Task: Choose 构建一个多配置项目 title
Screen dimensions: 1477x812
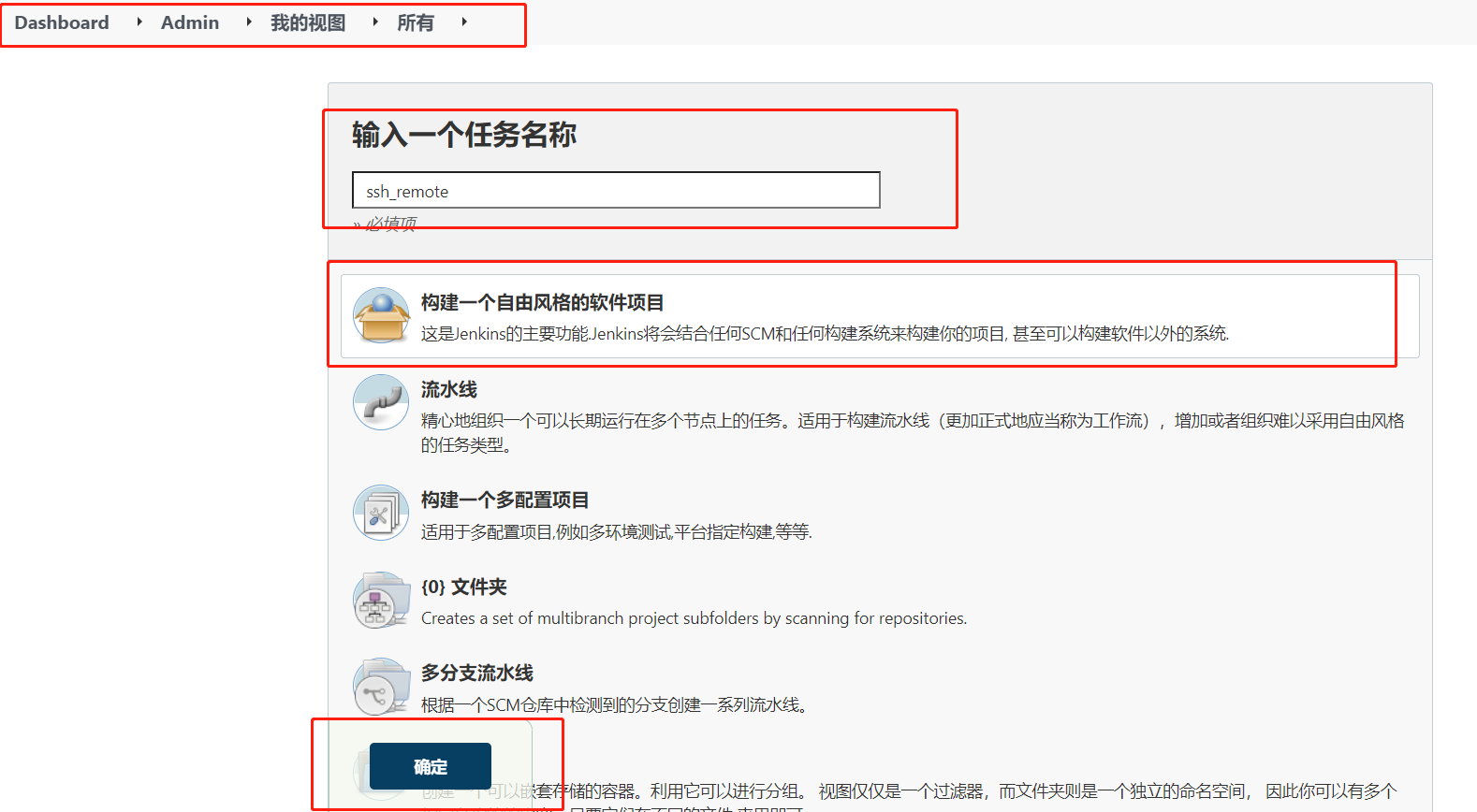Action: tap(505, 500)
